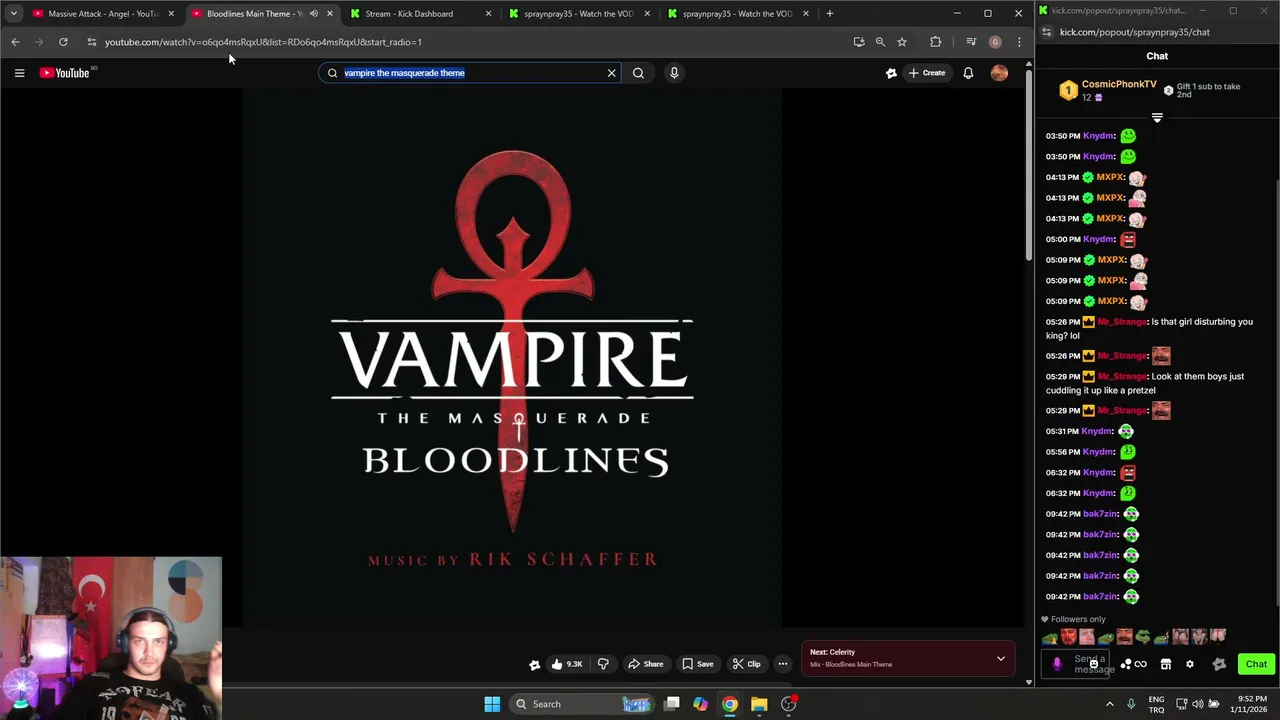The width and height of the screenshot is (1280, 720).
Task: View site information icon in address bar
Action: [91, 42]
